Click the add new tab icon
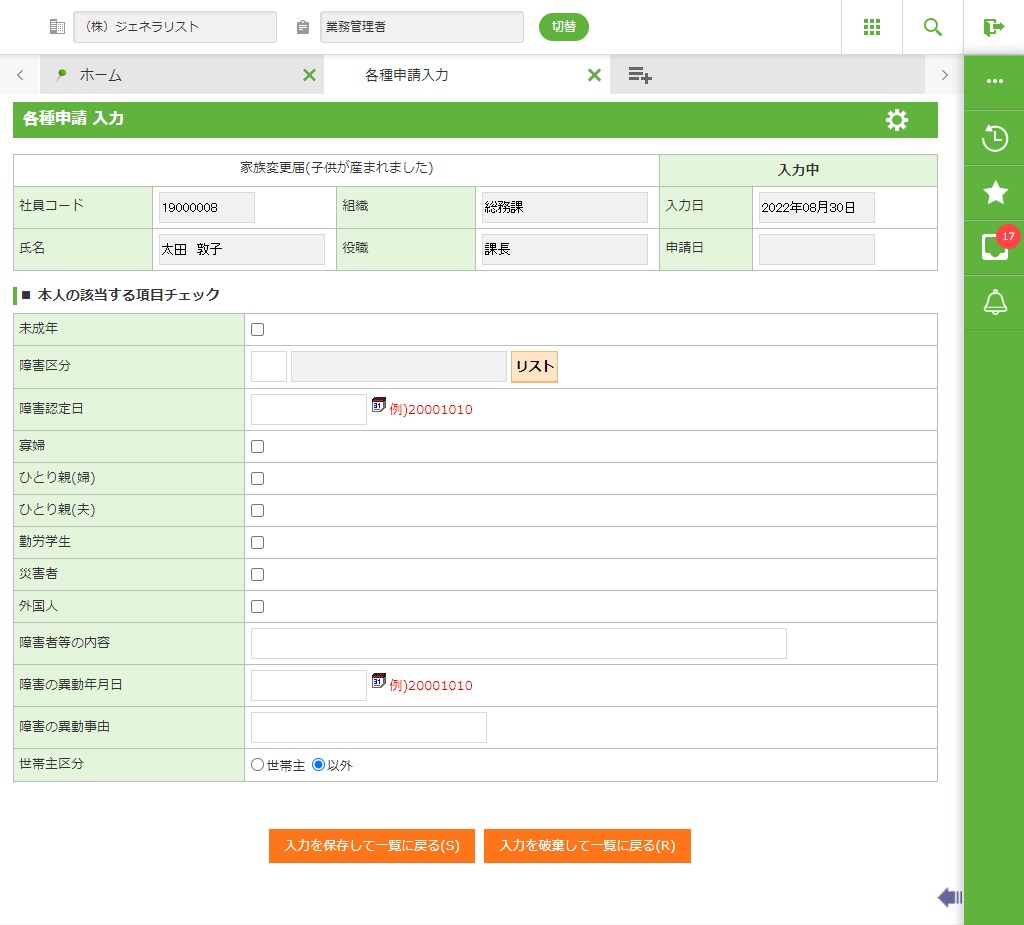The width and height of the screenshot is (1024, 925). coord(640,75)
